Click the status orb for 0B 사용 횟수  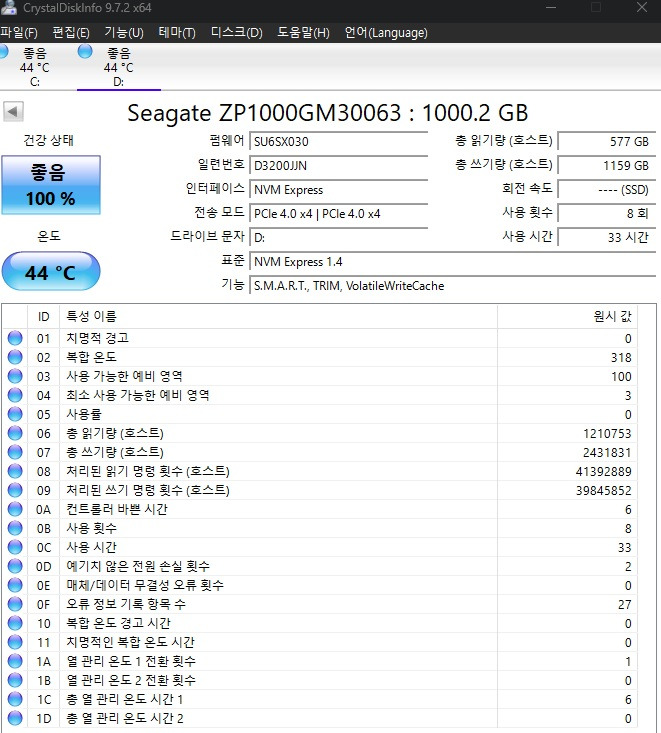pos(15,528)
